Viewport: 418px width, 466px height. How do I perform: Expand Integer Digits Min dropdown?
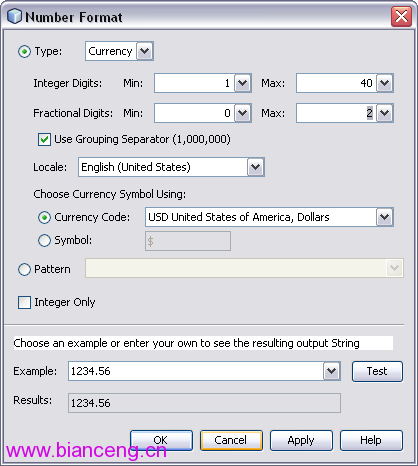[242, 83]
